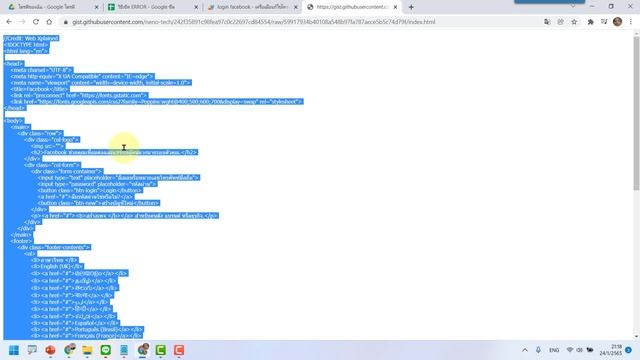Viewport: 640px width, 360px height.
Task: Click the button class btn-new line
Action: click(x=98, y=203)
